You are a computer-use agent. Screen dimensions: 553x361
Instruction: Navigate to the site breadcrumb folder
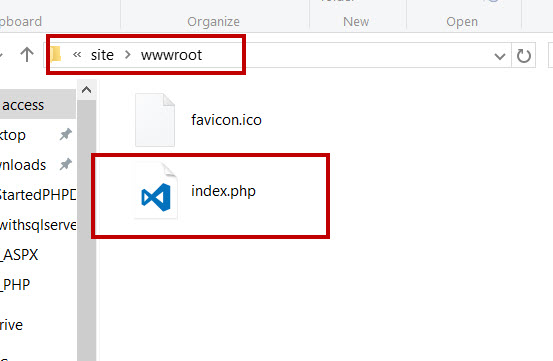102,55
